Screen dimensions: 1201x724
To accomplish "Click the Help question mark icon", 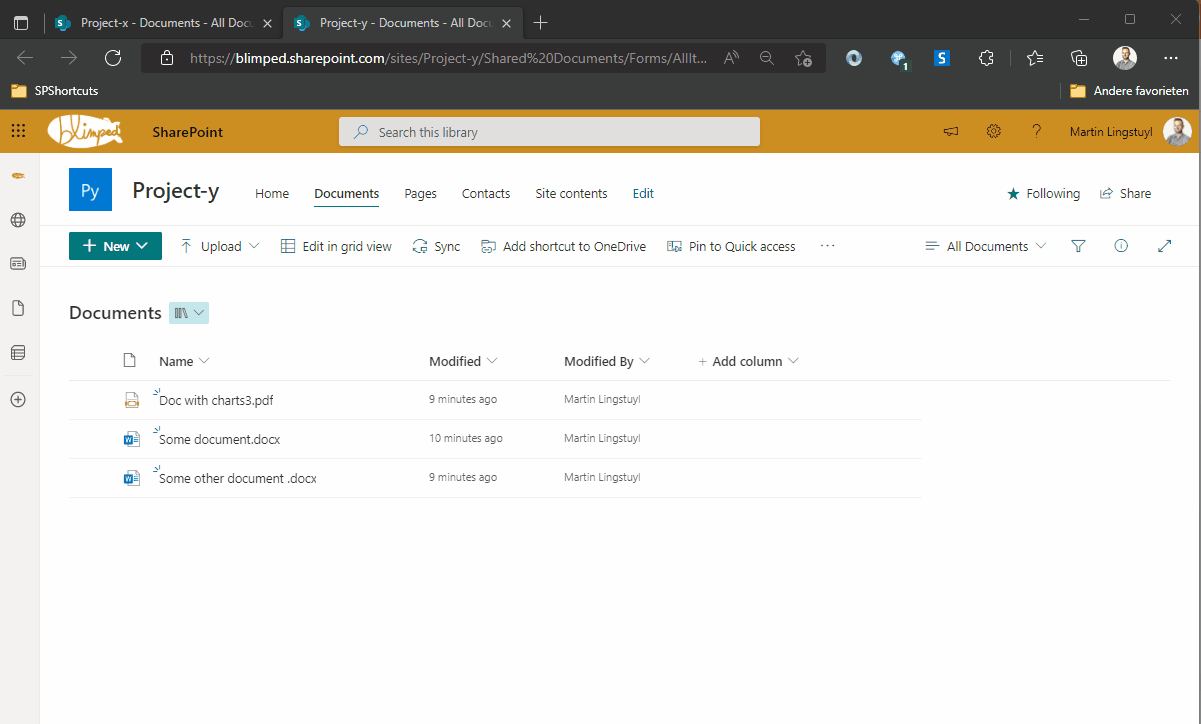I will pyautogui.click(x=1036, y=131).
